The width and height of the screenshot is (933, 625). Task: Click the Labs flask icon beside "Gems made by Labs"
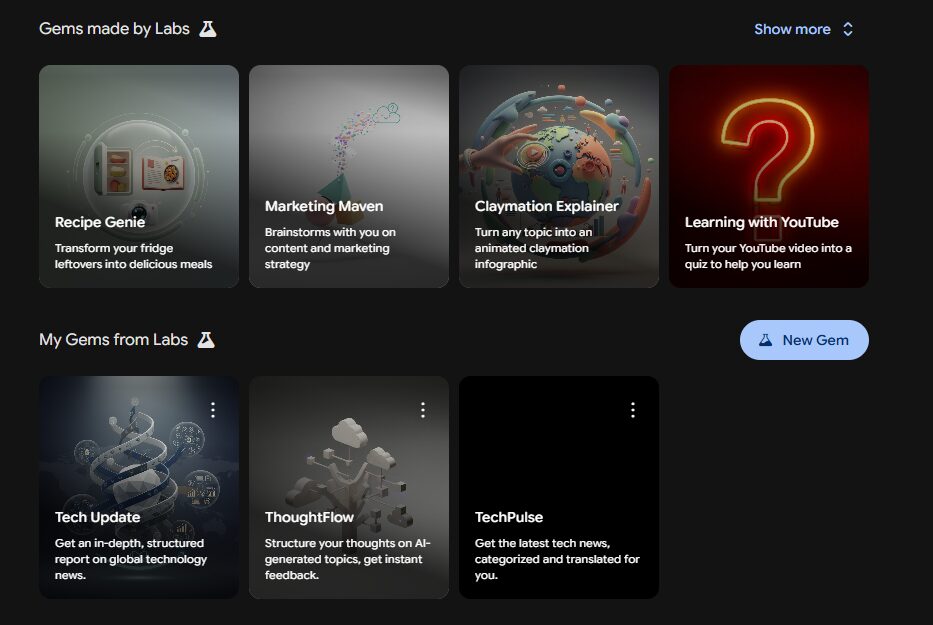tap(207, 29)
